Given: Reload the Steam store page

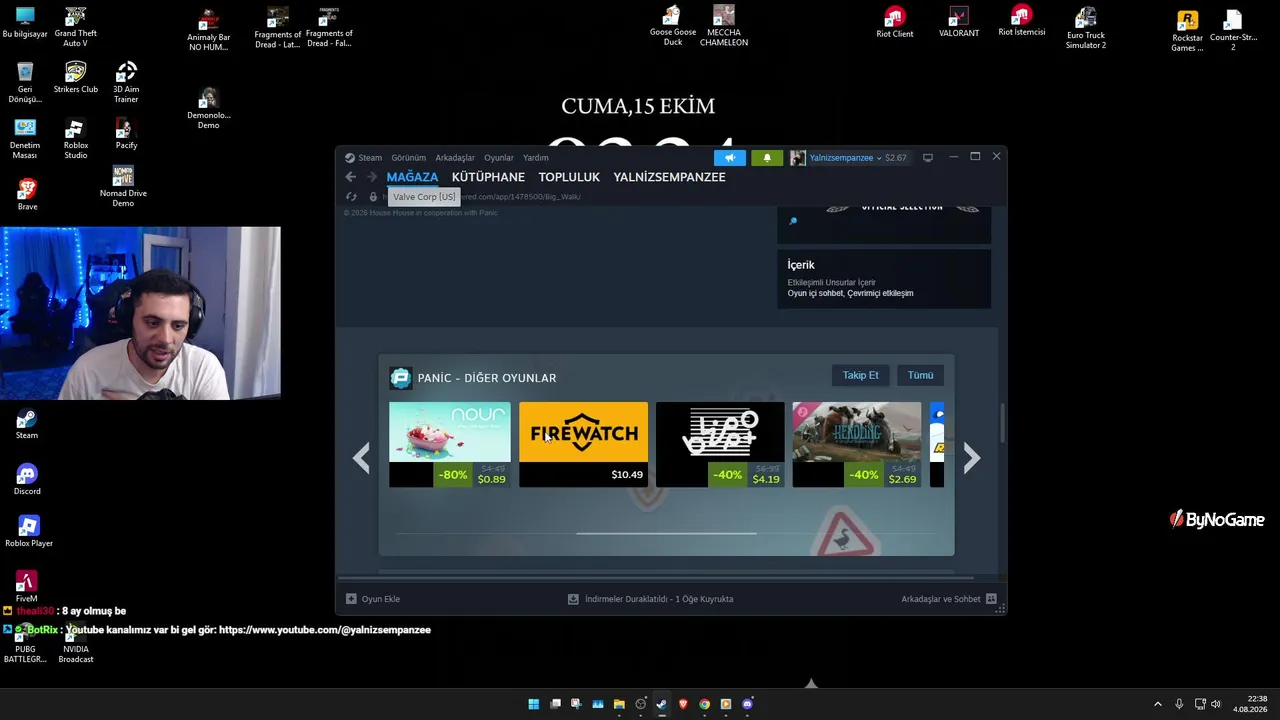Looking at the screenshot, I should 351,197.
